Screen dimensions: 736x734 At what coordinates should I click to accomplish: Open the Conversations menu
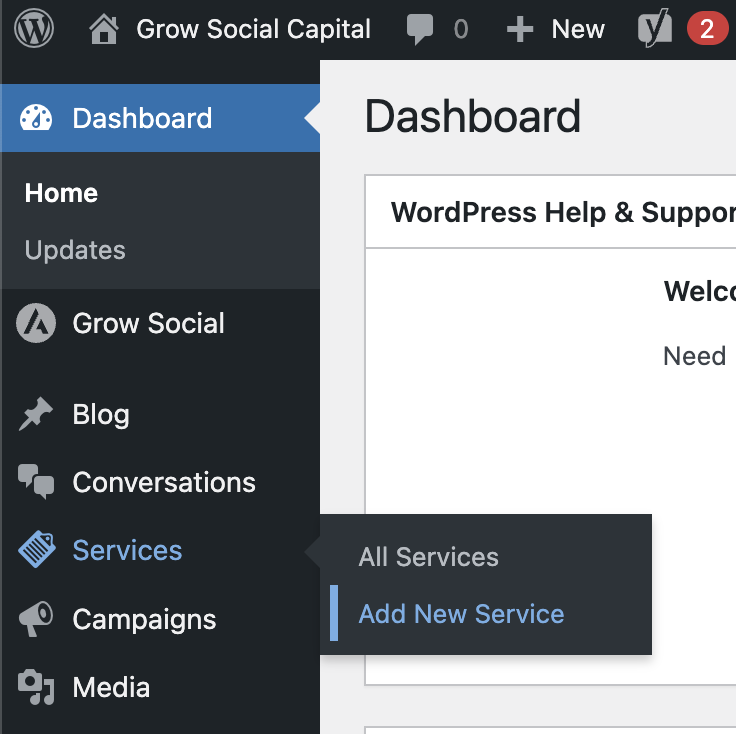[164, 482]
